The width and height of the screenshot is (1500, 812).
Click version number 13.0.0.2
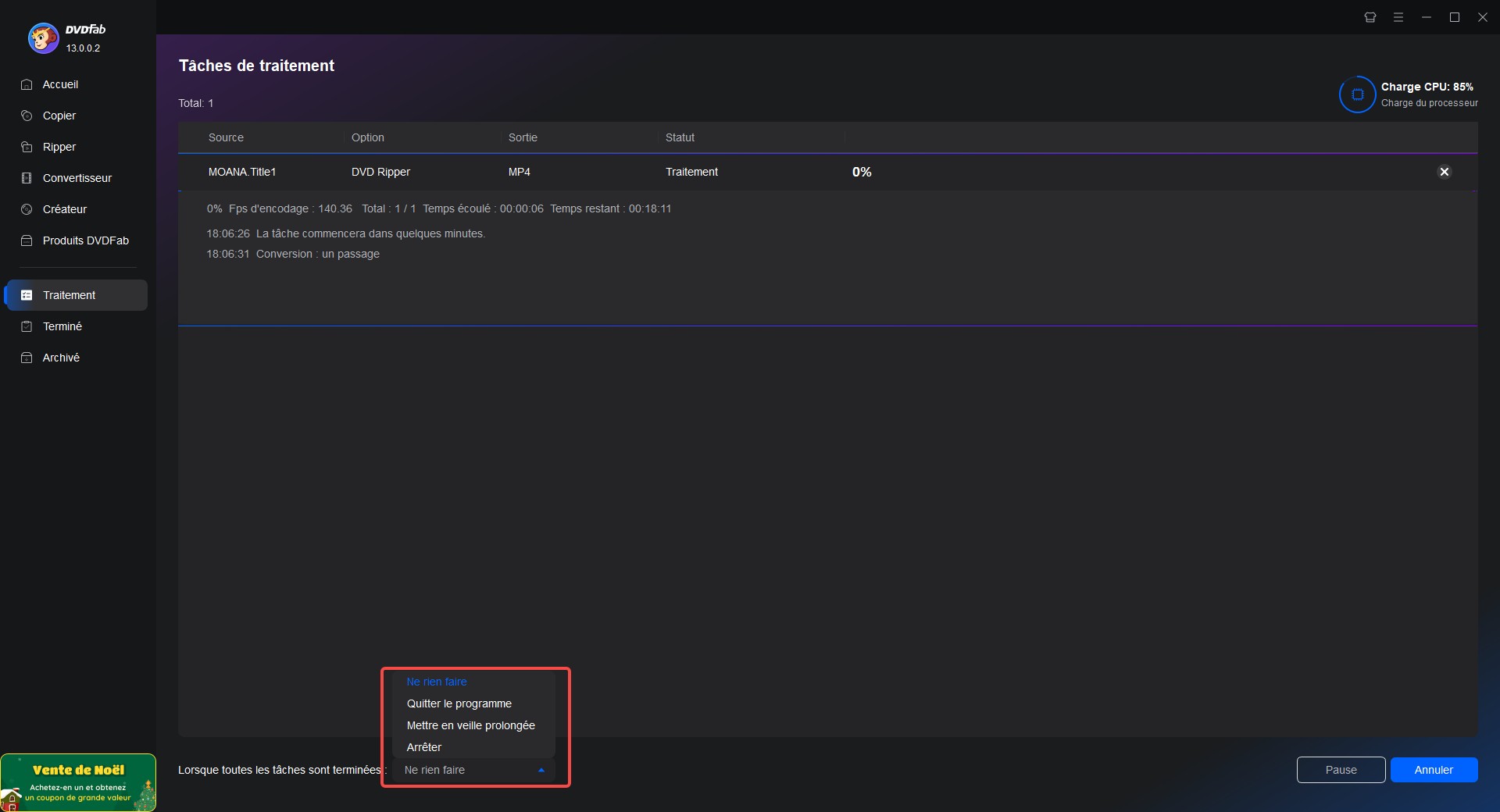coord(83,48)
